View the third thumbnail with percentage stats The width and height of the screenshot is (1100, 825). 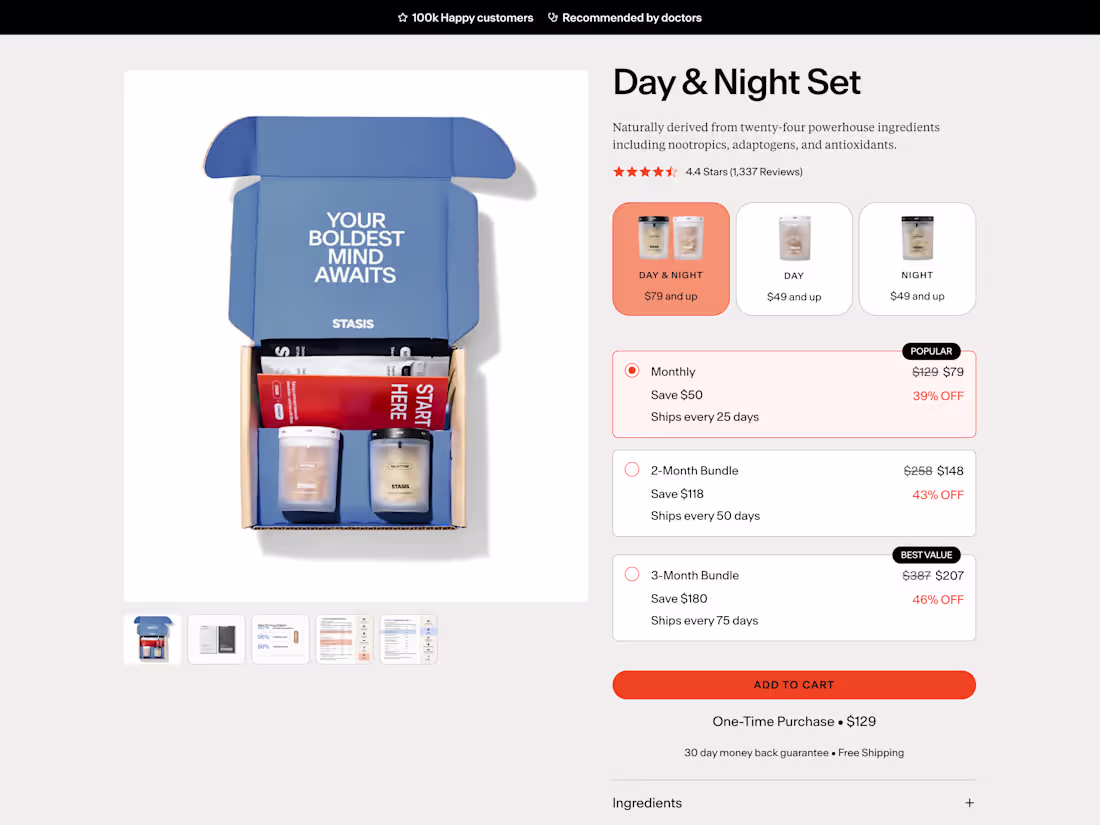(x=280, y=639)
